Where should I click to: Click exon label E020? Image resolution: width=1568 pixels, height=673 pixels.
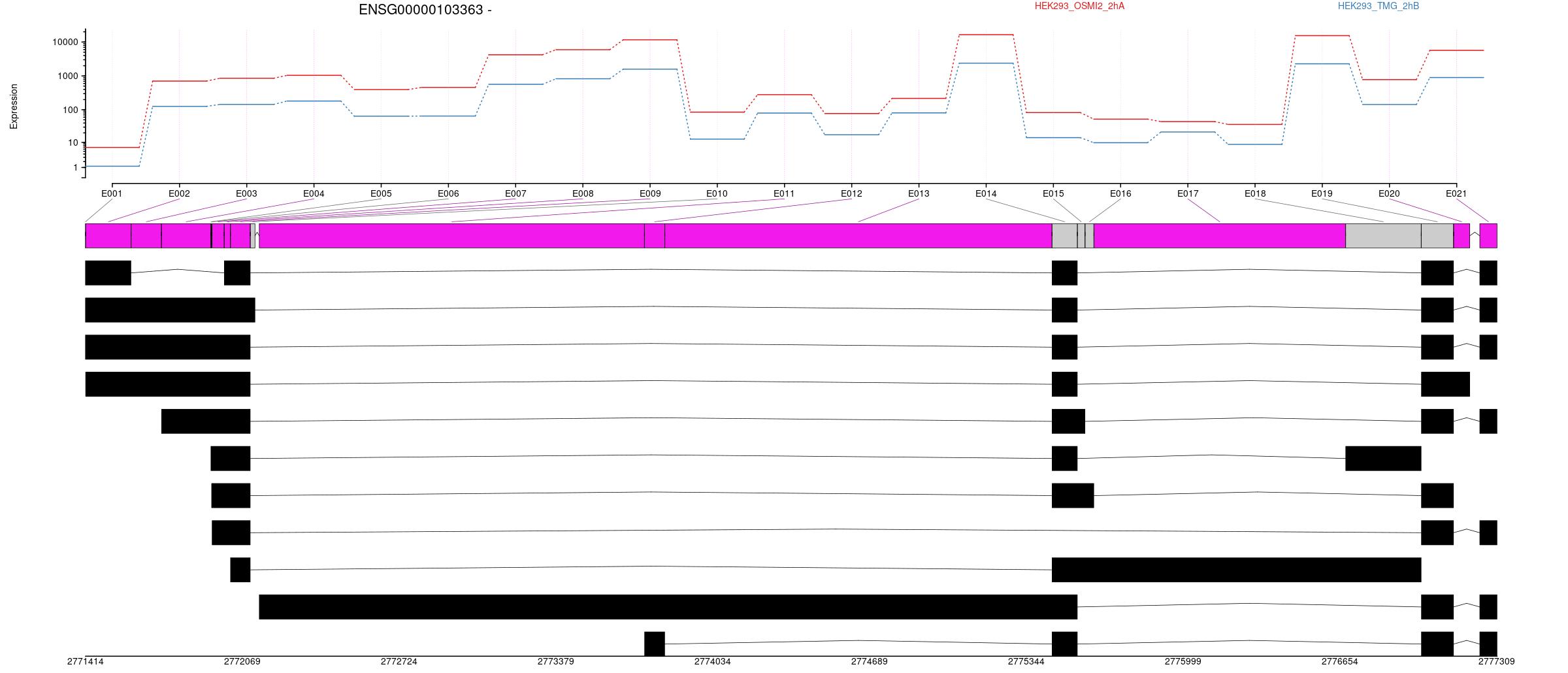(1389, 194)
